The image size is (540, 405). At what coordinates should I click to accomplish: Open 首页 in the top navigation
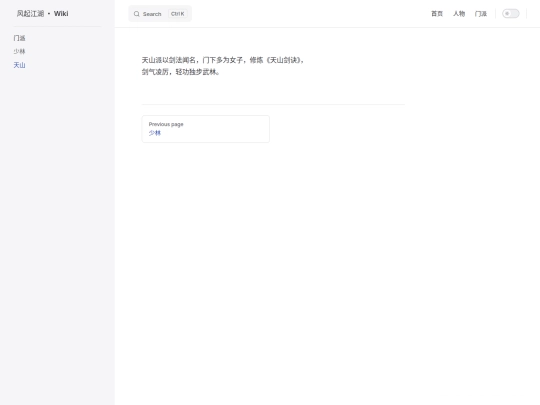coord(437,14)
